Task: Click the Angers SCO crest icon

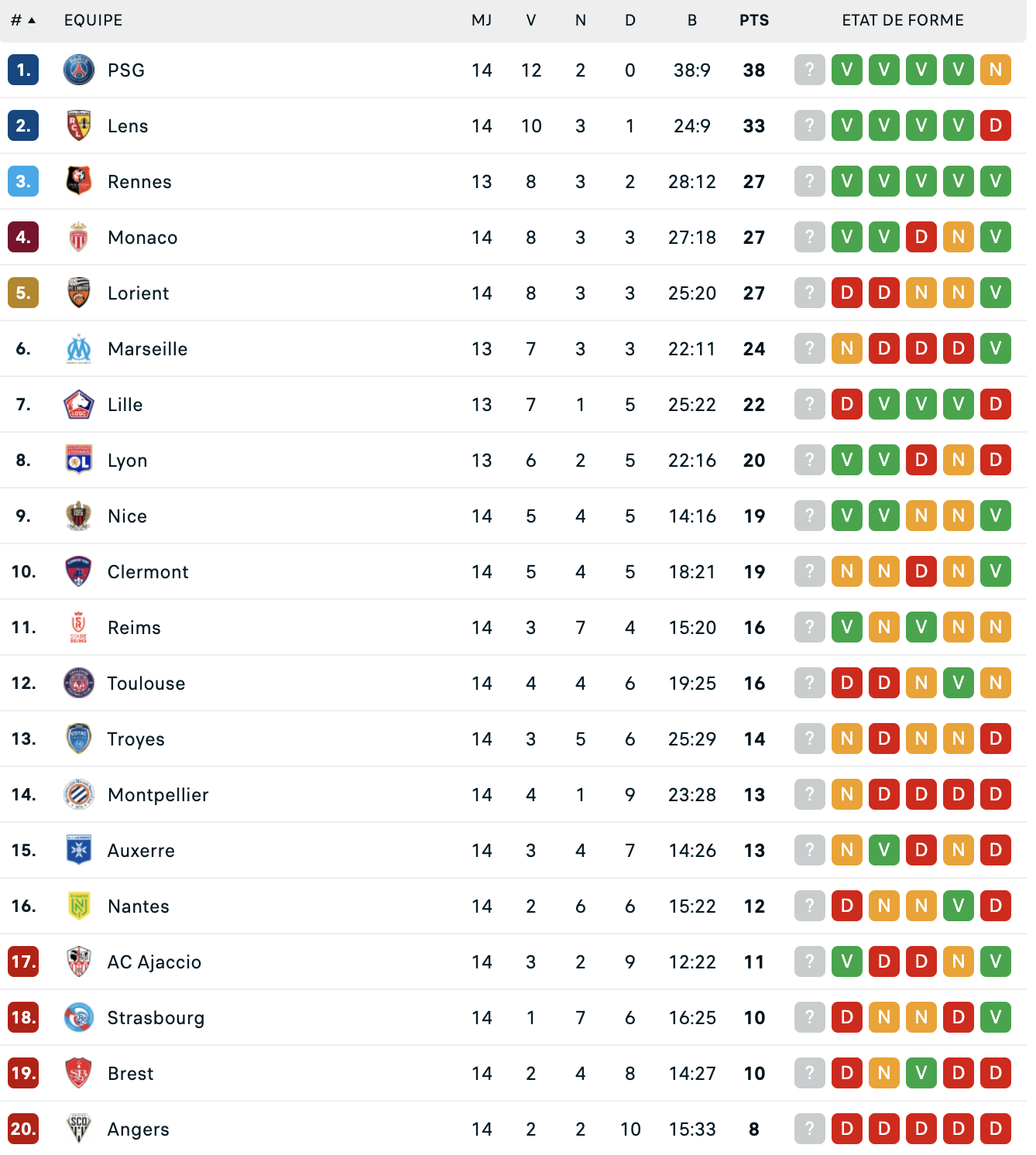Action: tap(79, 1129)
